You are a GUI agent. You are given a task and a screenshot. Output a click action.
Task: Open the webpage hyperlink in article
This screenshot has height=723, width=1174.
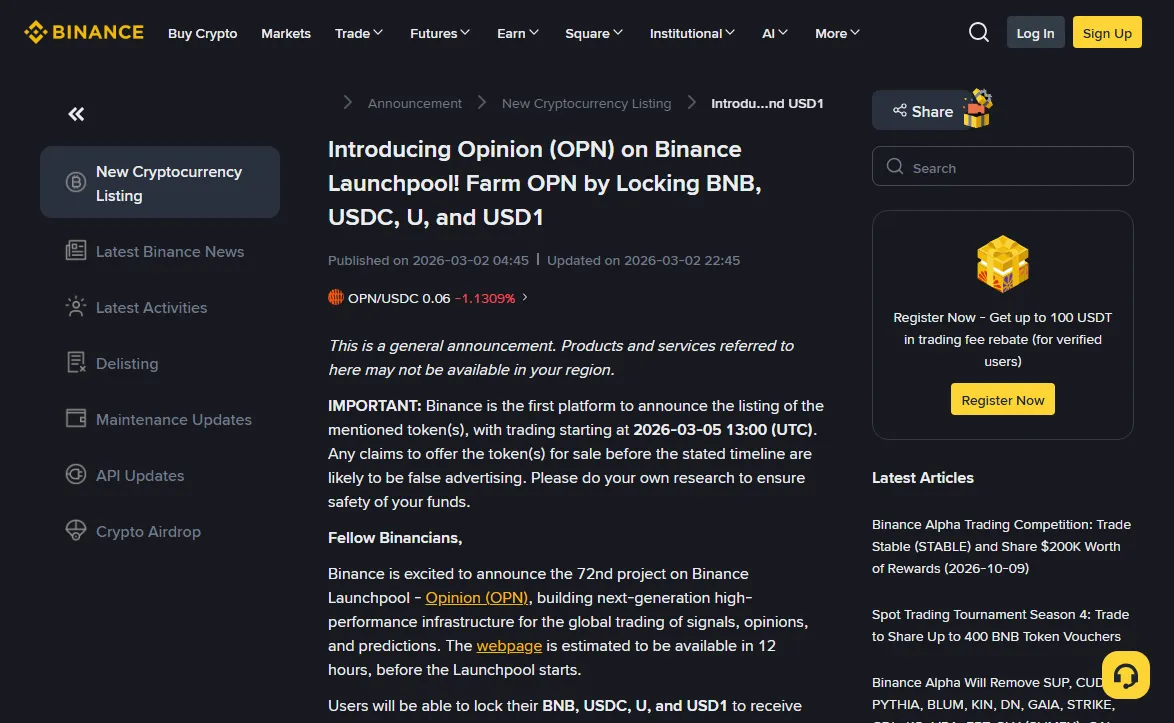click(509, 645)
